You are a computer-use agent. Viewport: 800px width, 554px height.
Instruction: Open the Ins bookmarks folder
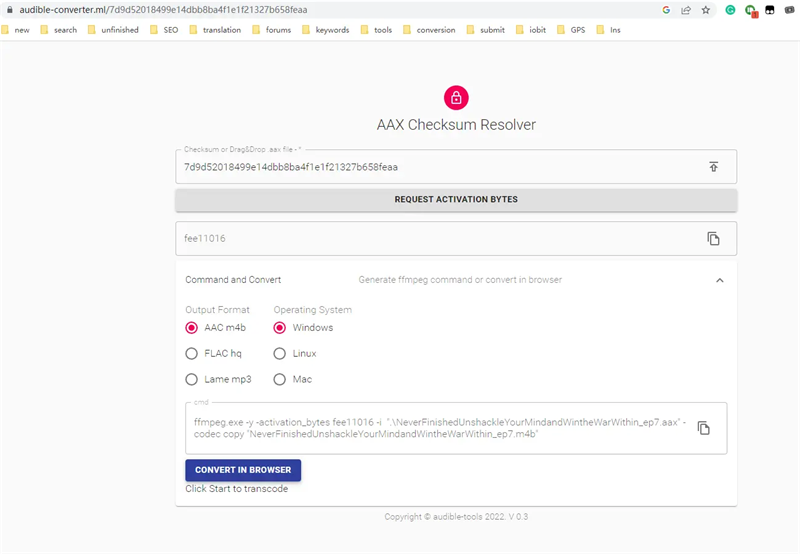[x=609, y=30]
